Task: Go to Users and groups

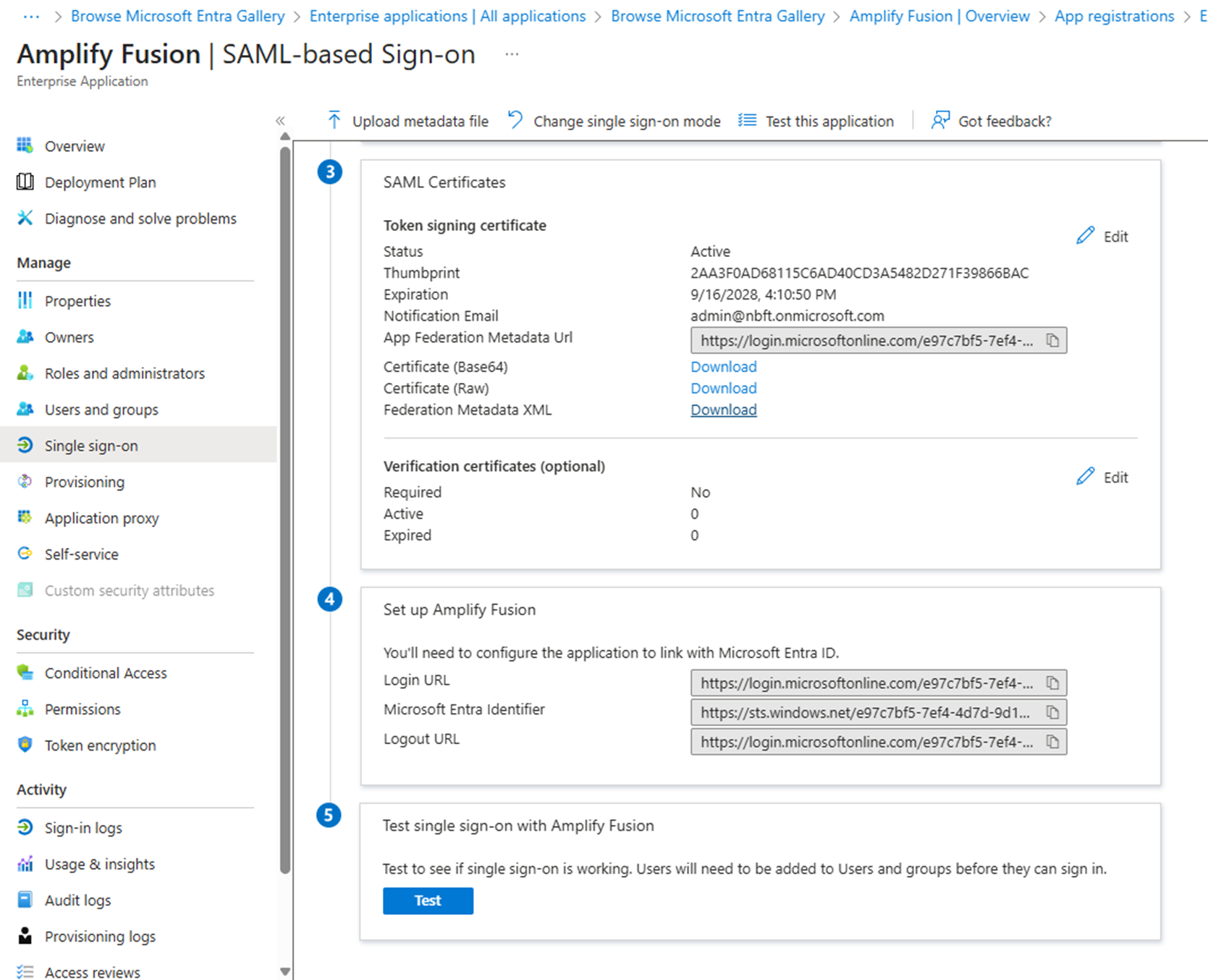Action: [x=101, y=410]
